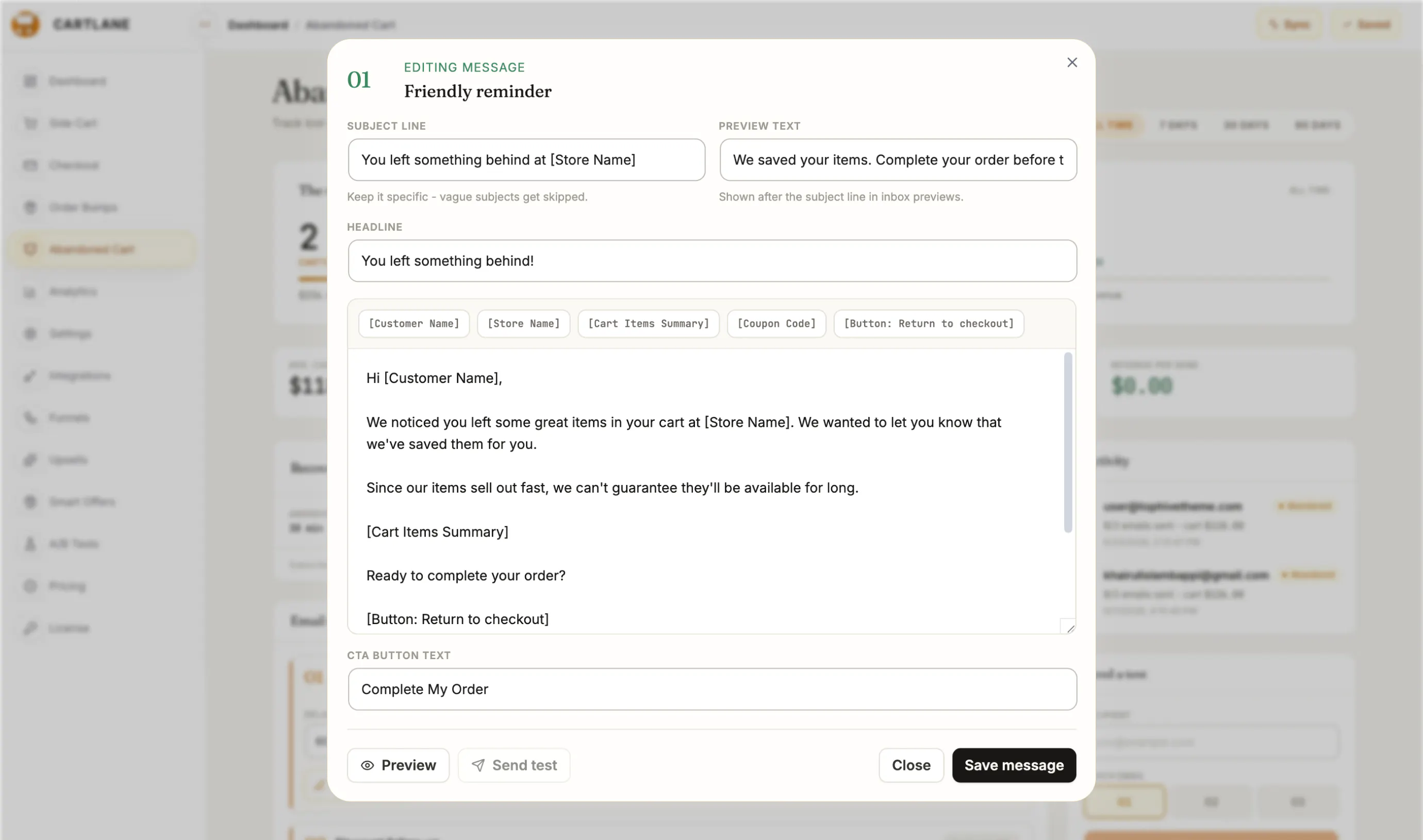Insert the [Customer Name] placeholder chip

[x=413, y=323]
